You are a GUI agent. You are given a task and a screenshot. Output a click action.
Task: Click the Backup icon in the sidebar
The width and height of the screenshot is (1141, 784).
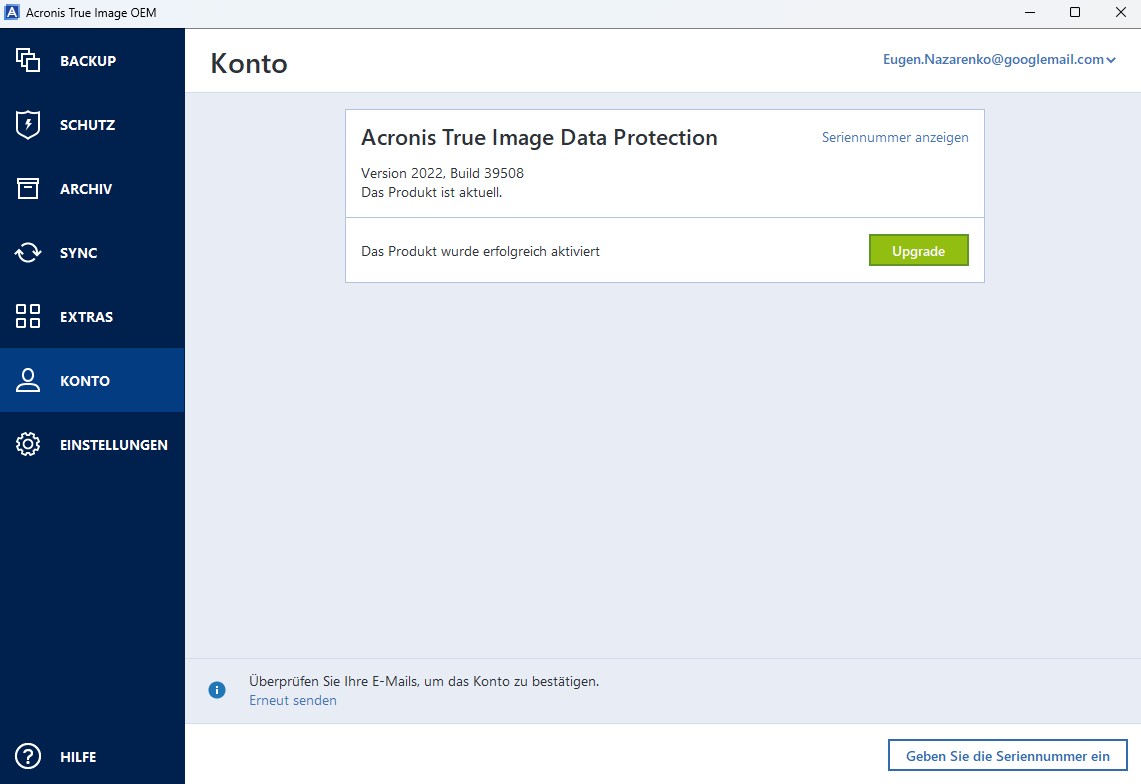coord(28,61)
